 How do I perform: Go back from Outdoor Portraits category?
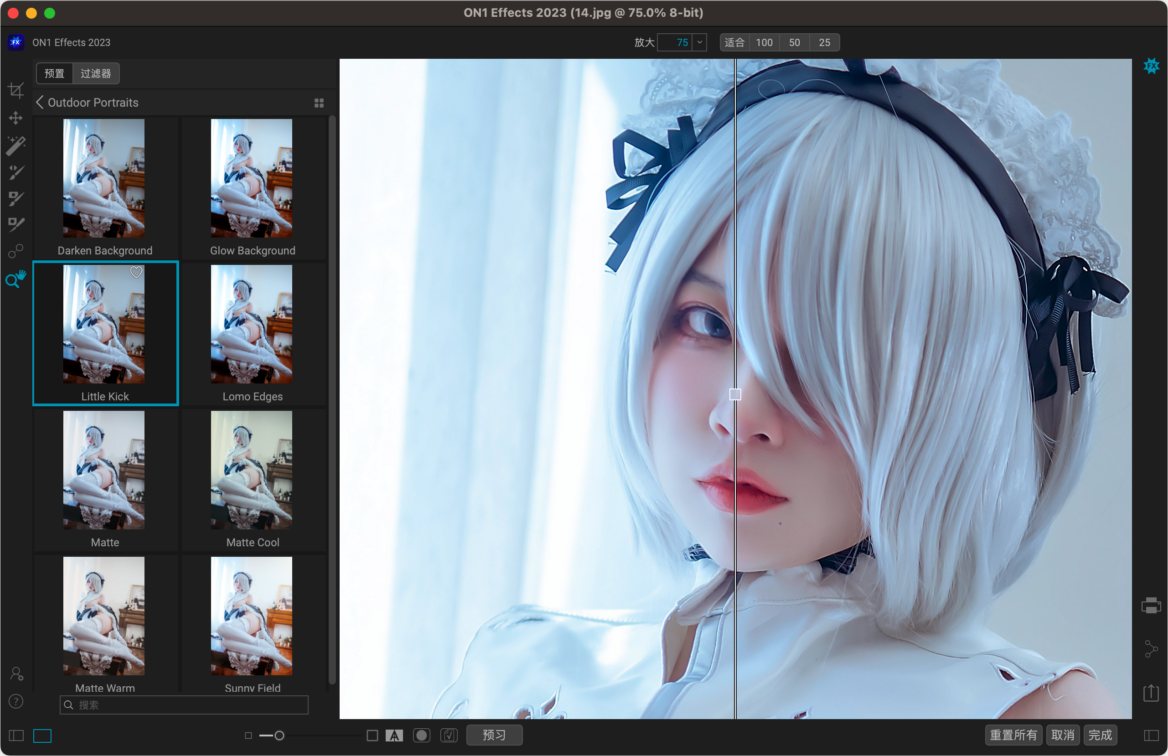(x=39, y=102)
